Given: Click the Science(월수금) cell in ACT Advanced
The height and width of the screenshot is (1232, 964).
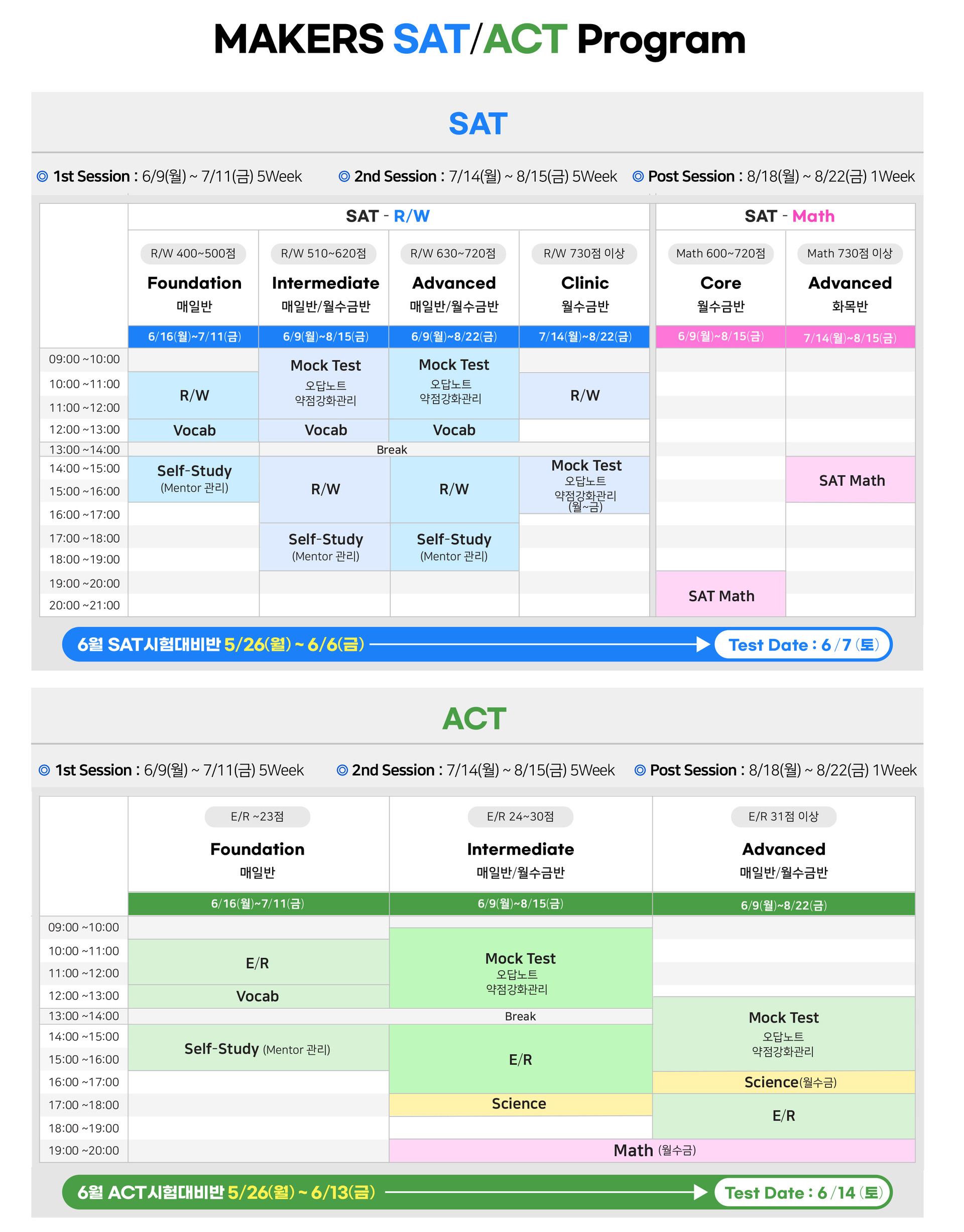Looking at the screenshot, I should 783,1082.
